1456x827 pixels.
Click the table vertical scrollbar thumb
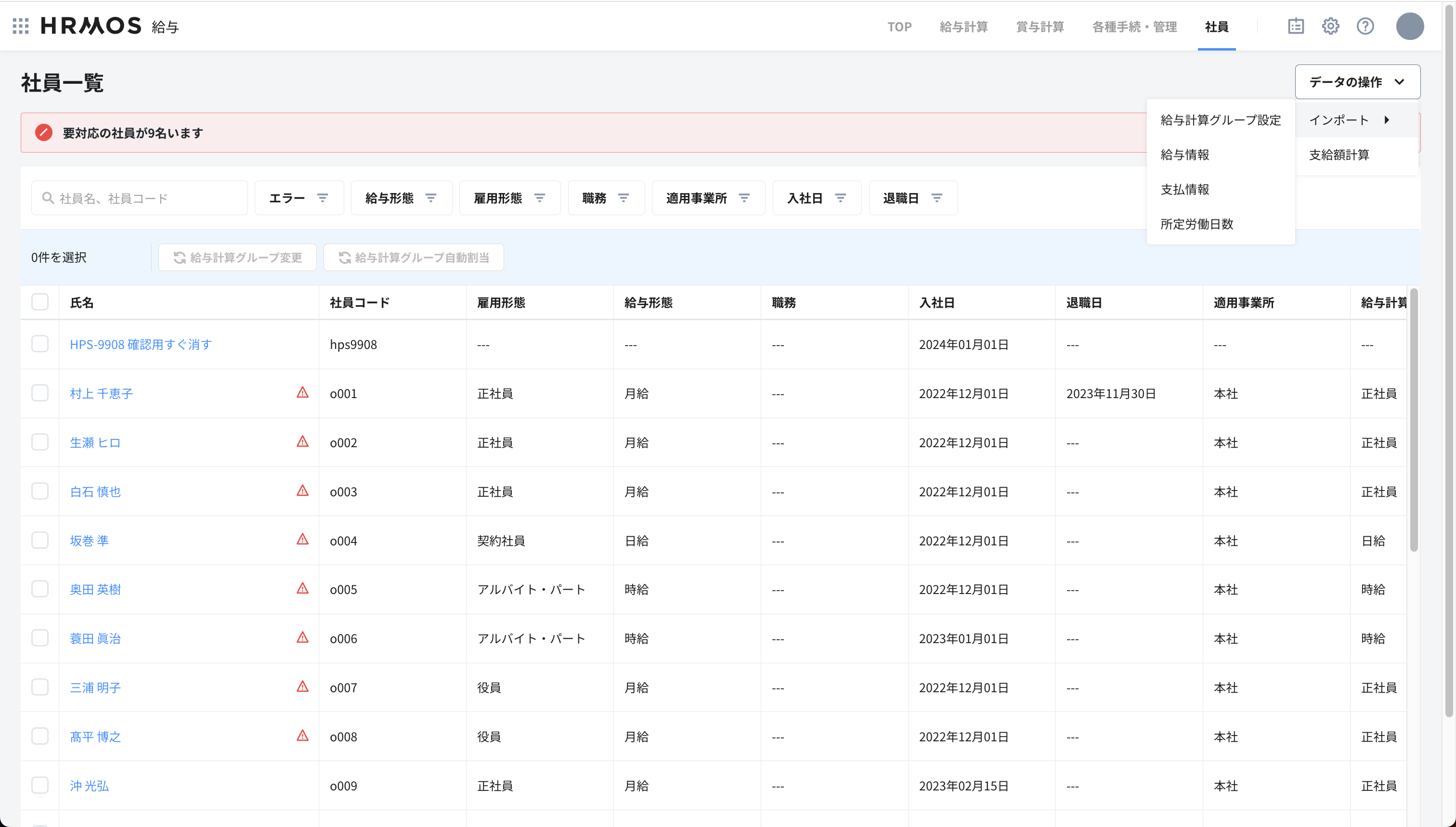1414,420
